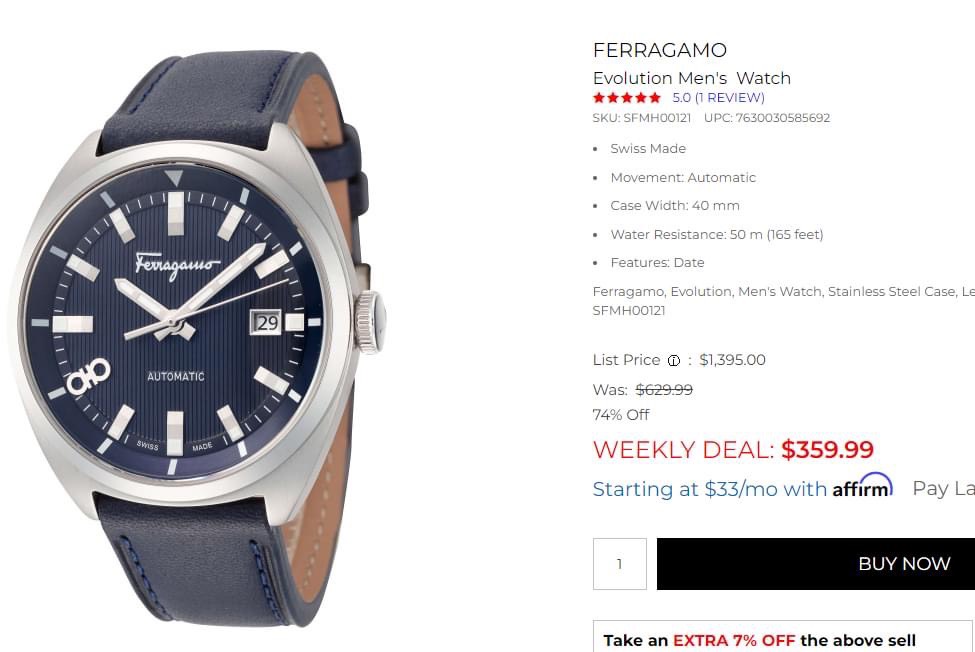The image size is (975, 652).
Task: Focus the quantity input field
Action: [x=619, y=564]
